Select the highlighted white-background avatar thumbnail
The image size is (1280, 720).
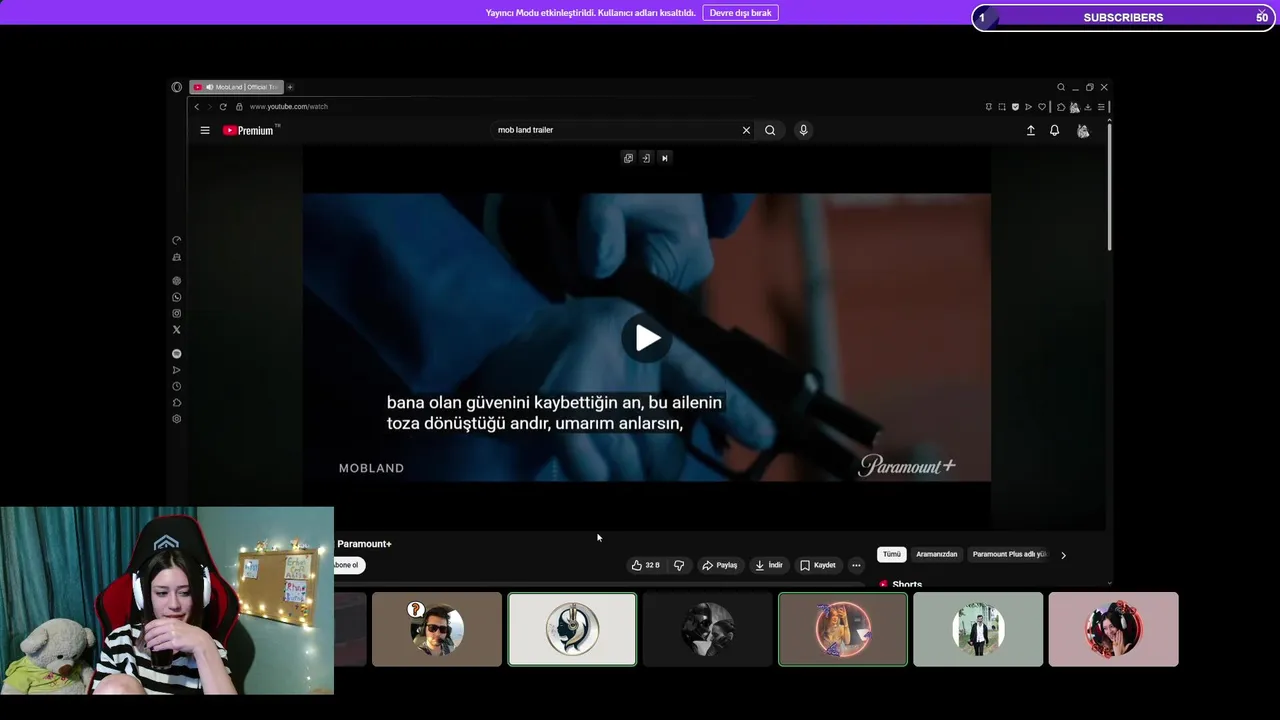(572, 629)
